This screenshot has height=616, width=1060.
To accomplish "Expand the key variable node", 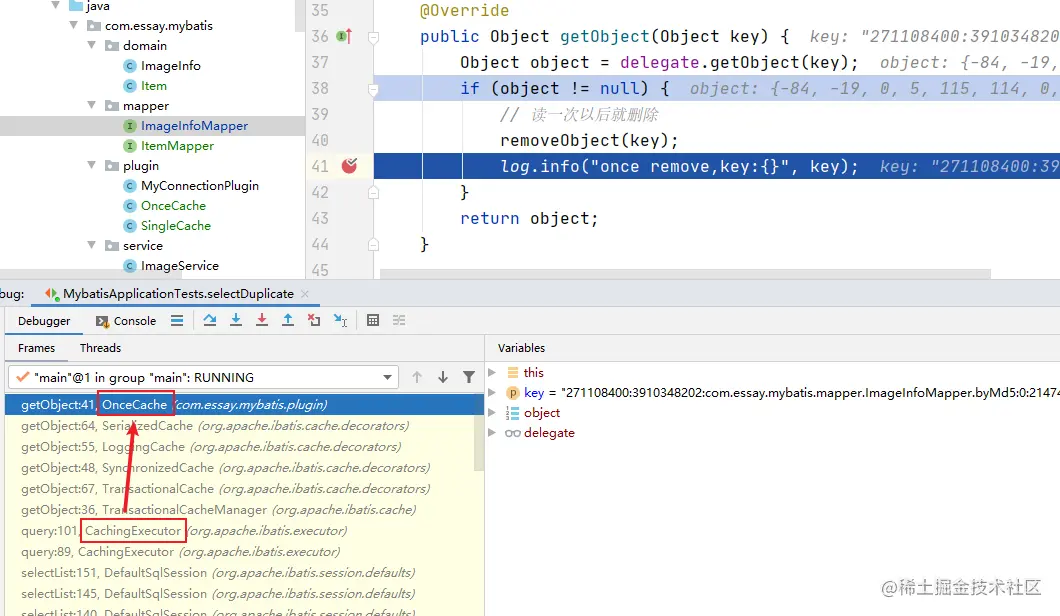I will (492, 393).
